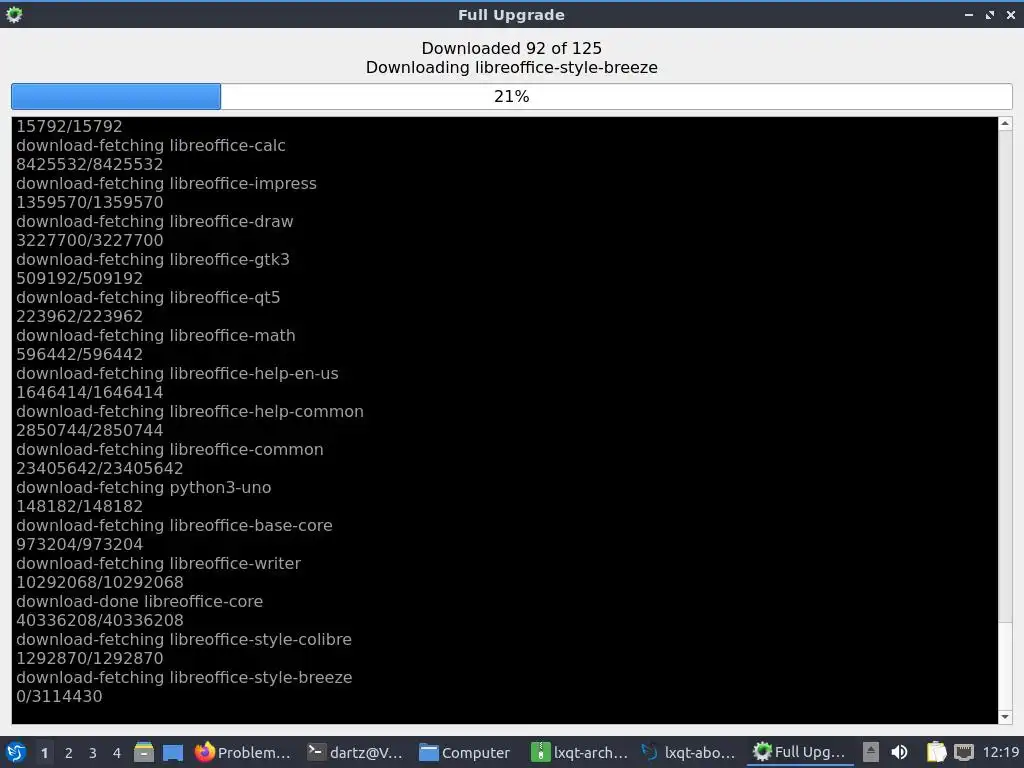The image size is (1024, 768).
Task: Select the Full Upgrade taskbar entry
Action: point(800,752)
